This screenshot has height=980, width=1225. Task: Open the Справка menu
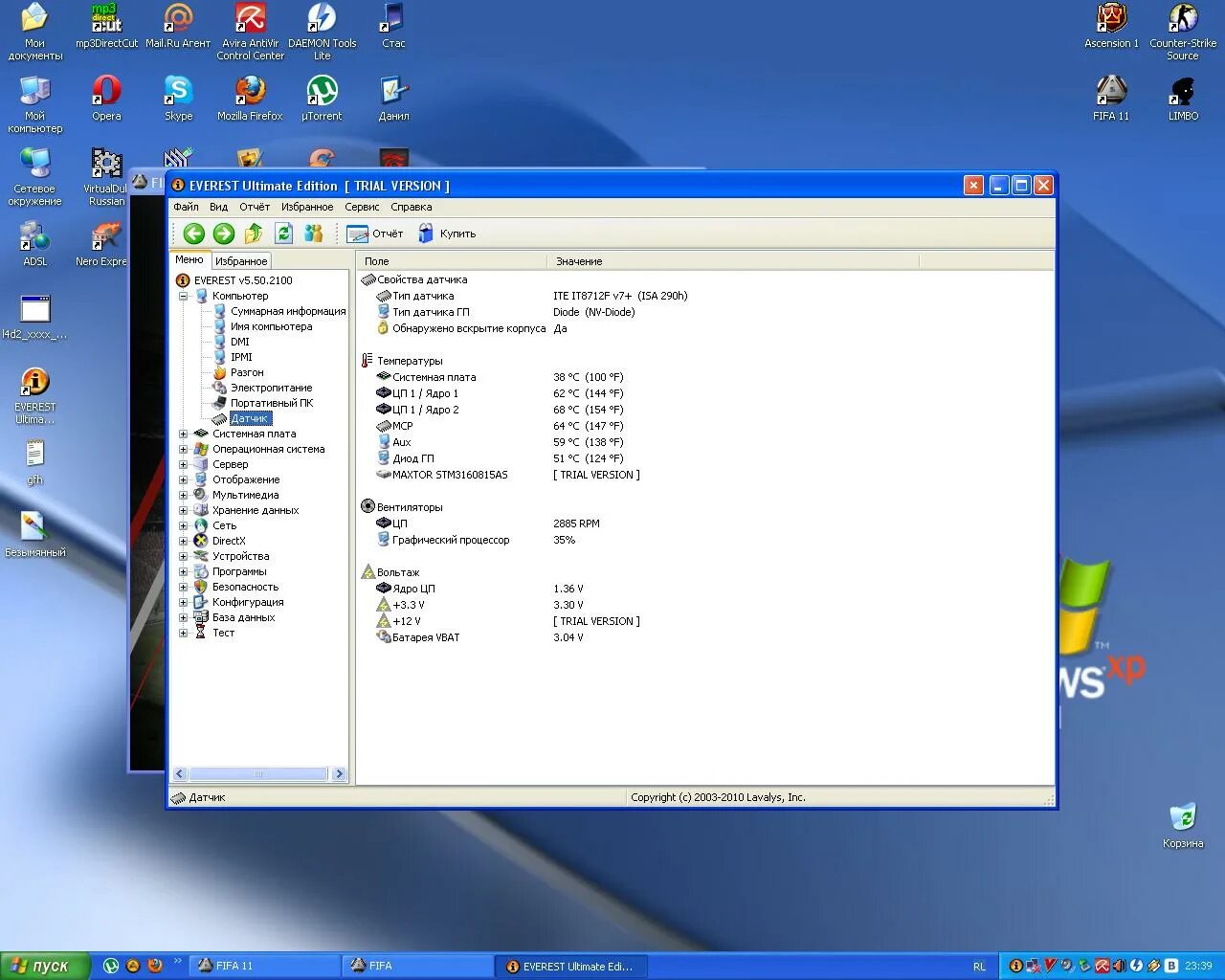click(412, 207)
